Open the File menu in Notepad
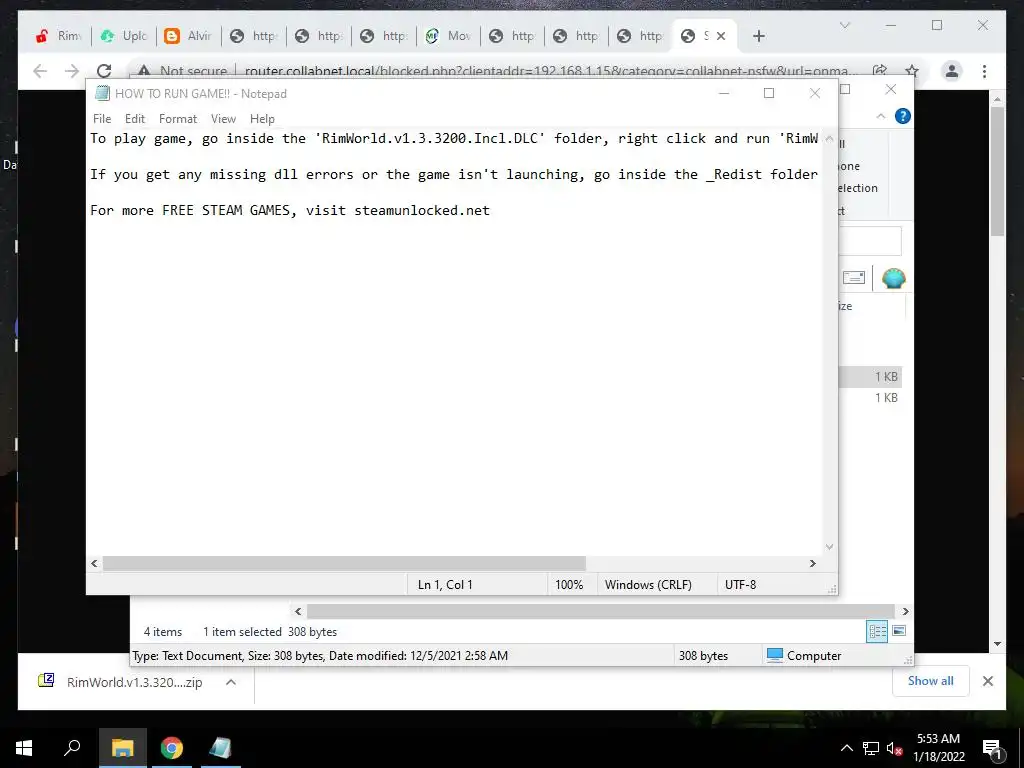 click(102, 119)
